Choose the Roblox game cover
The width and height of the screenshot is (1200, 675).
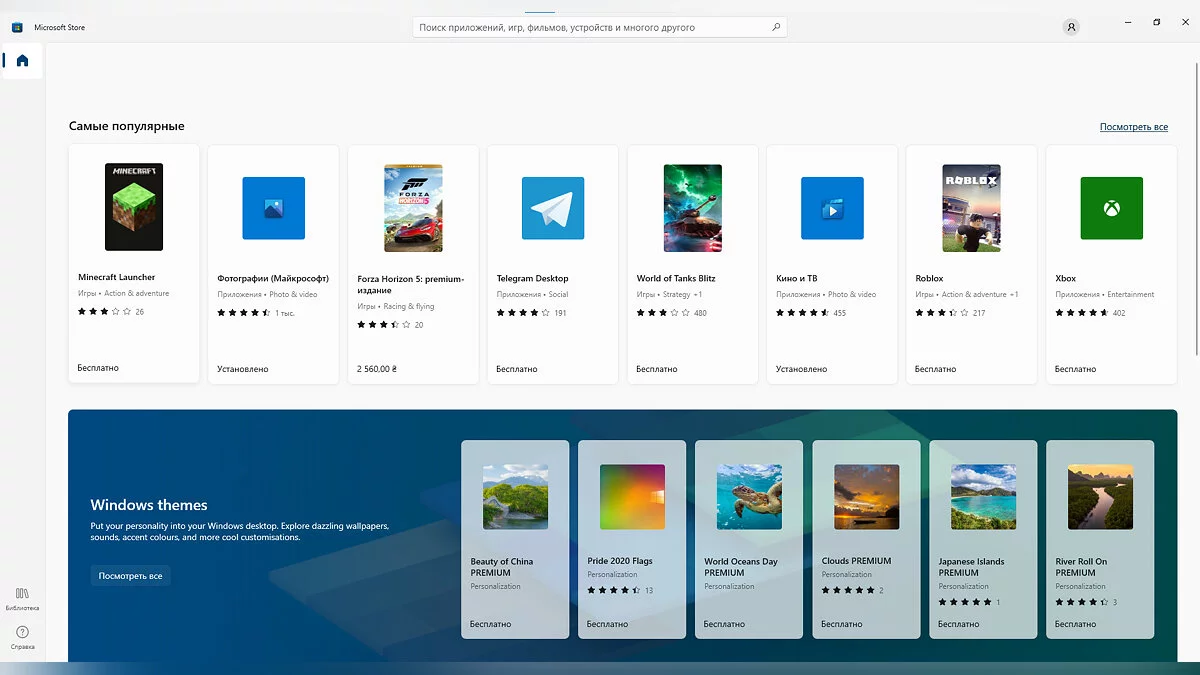coord(971,208)
